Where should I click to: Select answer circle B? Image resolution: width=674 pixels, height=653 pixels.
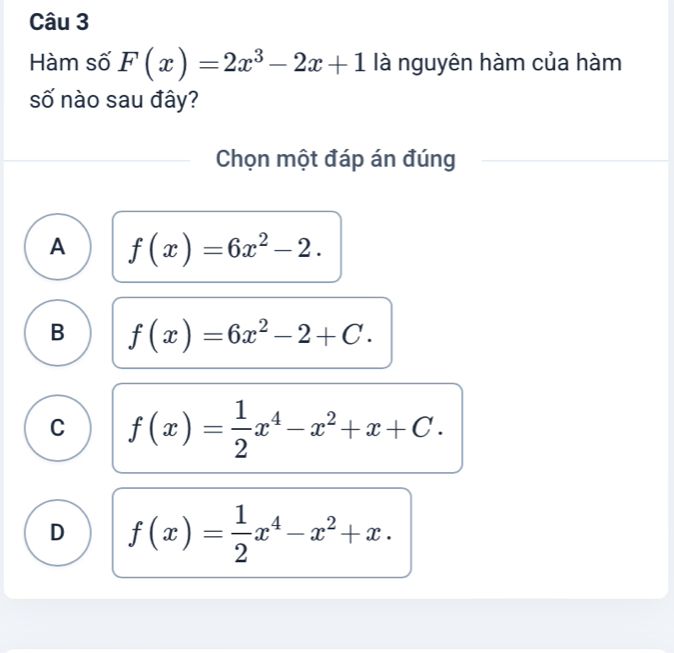coord(62,333)
